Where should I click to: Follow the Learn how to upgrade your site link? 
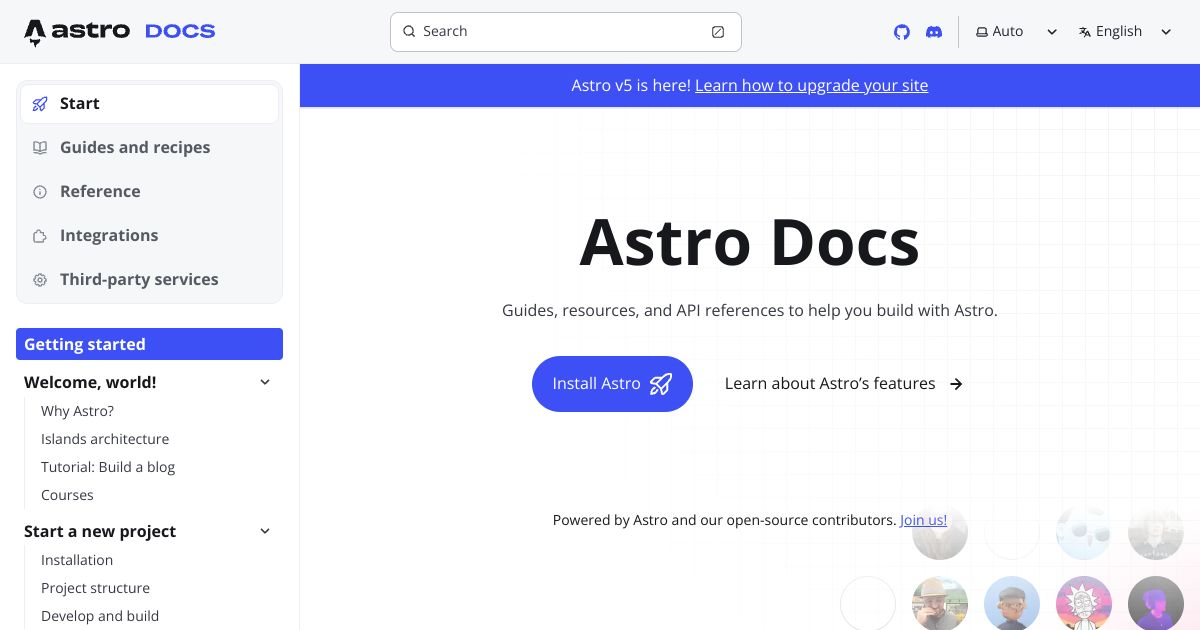812,86
